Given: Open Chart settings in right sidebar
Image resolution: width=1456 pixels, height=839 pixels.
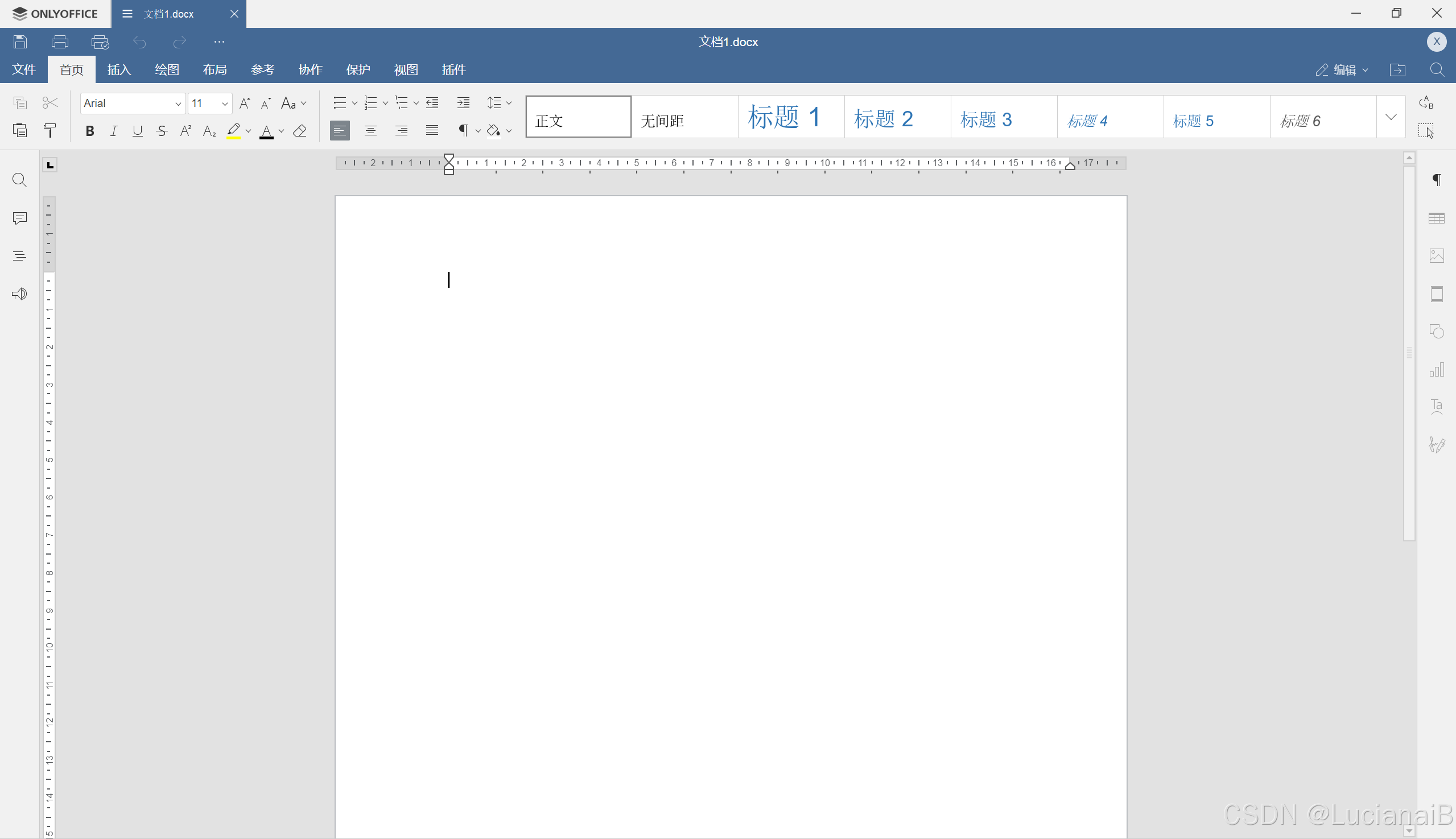Looking at the screenshot, I should pyautogui.click(x=1437, y=369).
